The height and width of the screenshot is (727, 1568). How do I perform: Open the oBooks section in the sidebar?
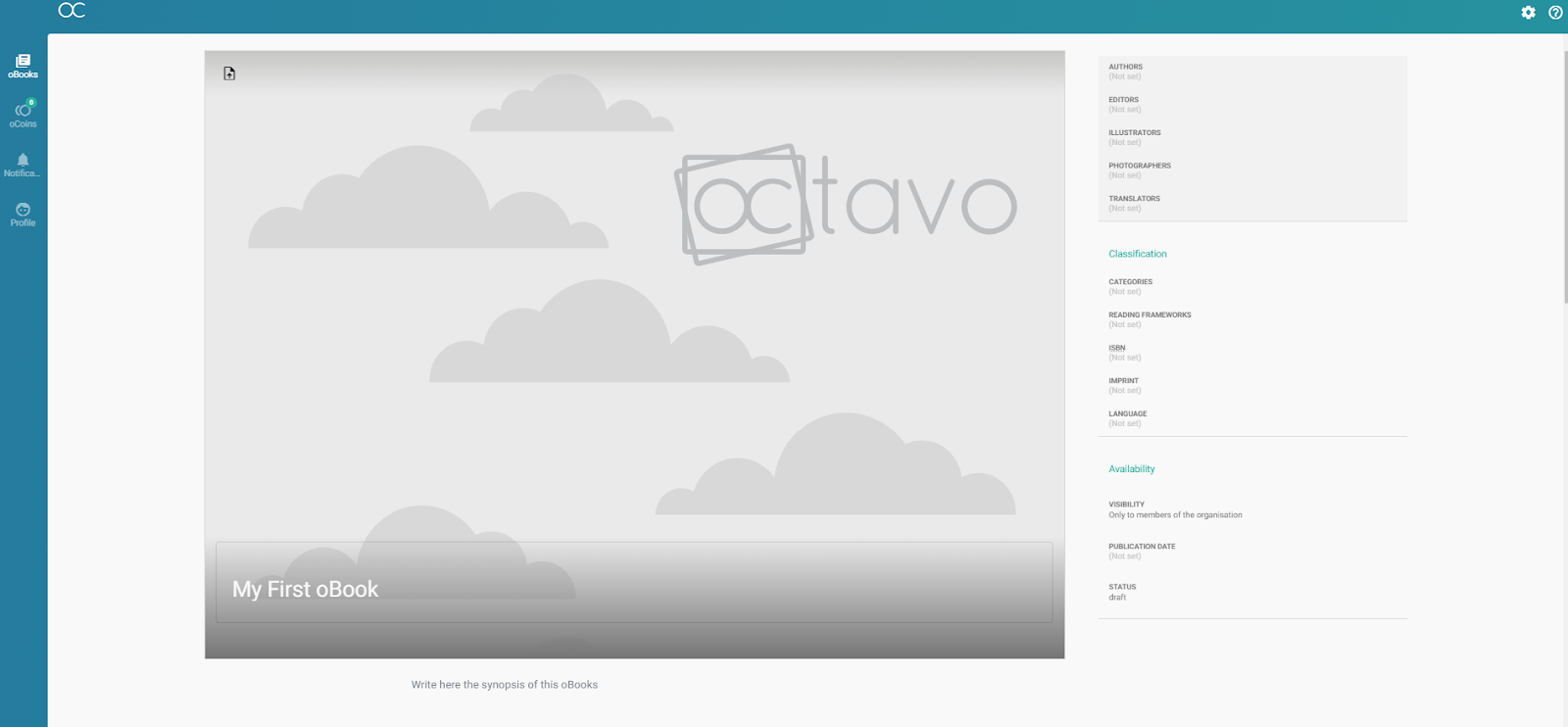coord(24,67)
